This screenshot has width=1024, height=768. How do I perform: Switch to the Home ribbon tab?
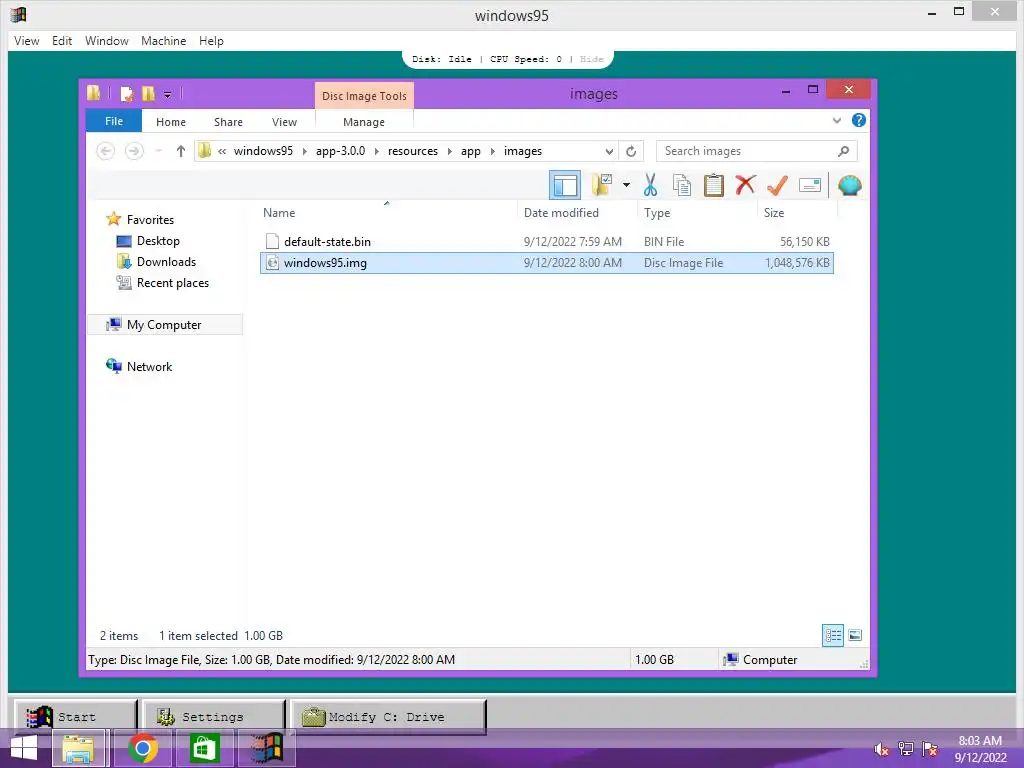point(170,122)
